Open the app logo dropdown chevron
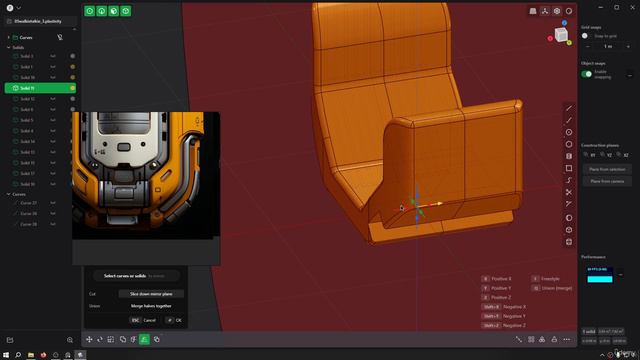This screenshot has height=360, width=640. coord(19,8)
